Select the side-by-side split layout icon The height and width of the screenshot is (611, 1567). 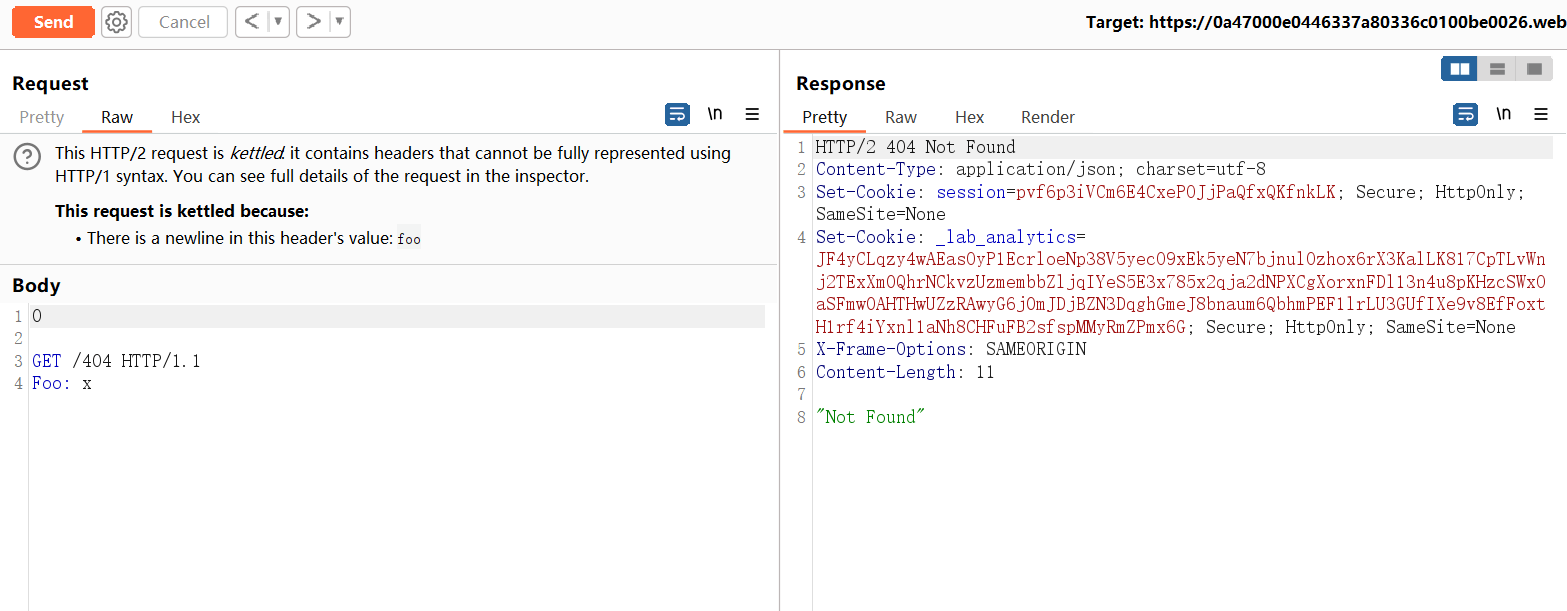tap(1460, 69)
